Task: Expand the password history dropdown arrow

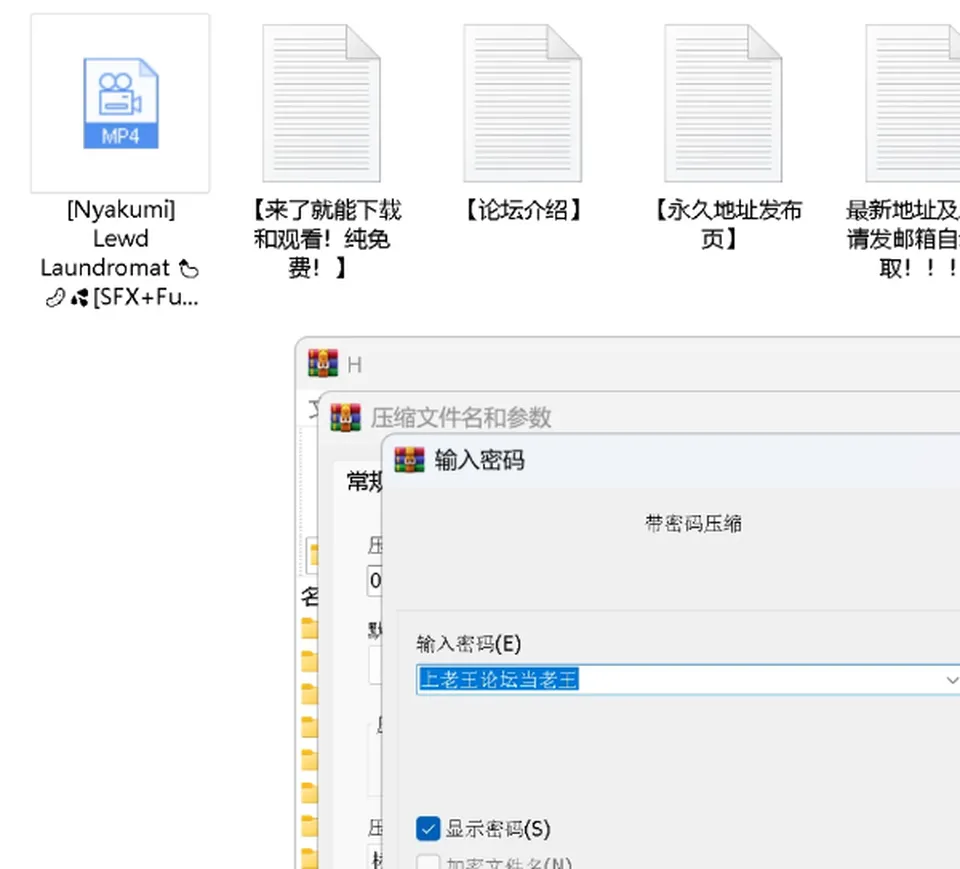Action: 952,680
